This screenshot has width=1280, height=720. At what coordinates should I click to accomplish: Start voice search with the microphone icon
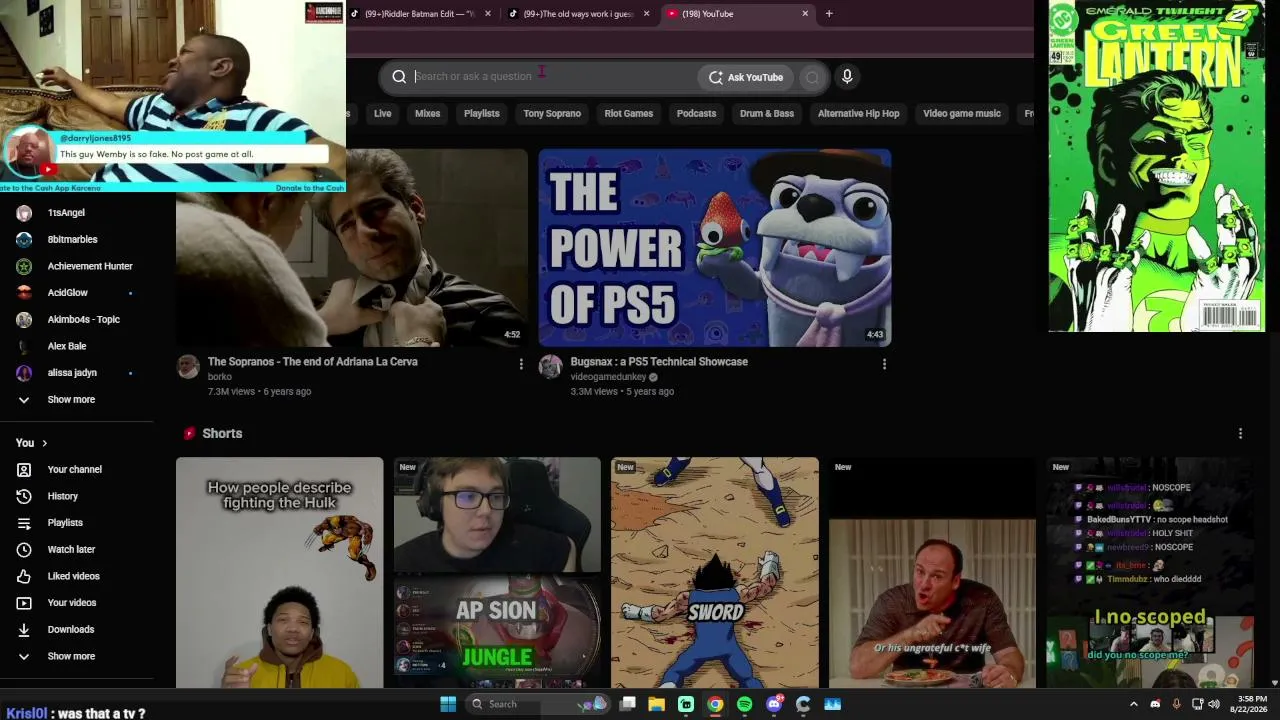click(x=847, y=77)
